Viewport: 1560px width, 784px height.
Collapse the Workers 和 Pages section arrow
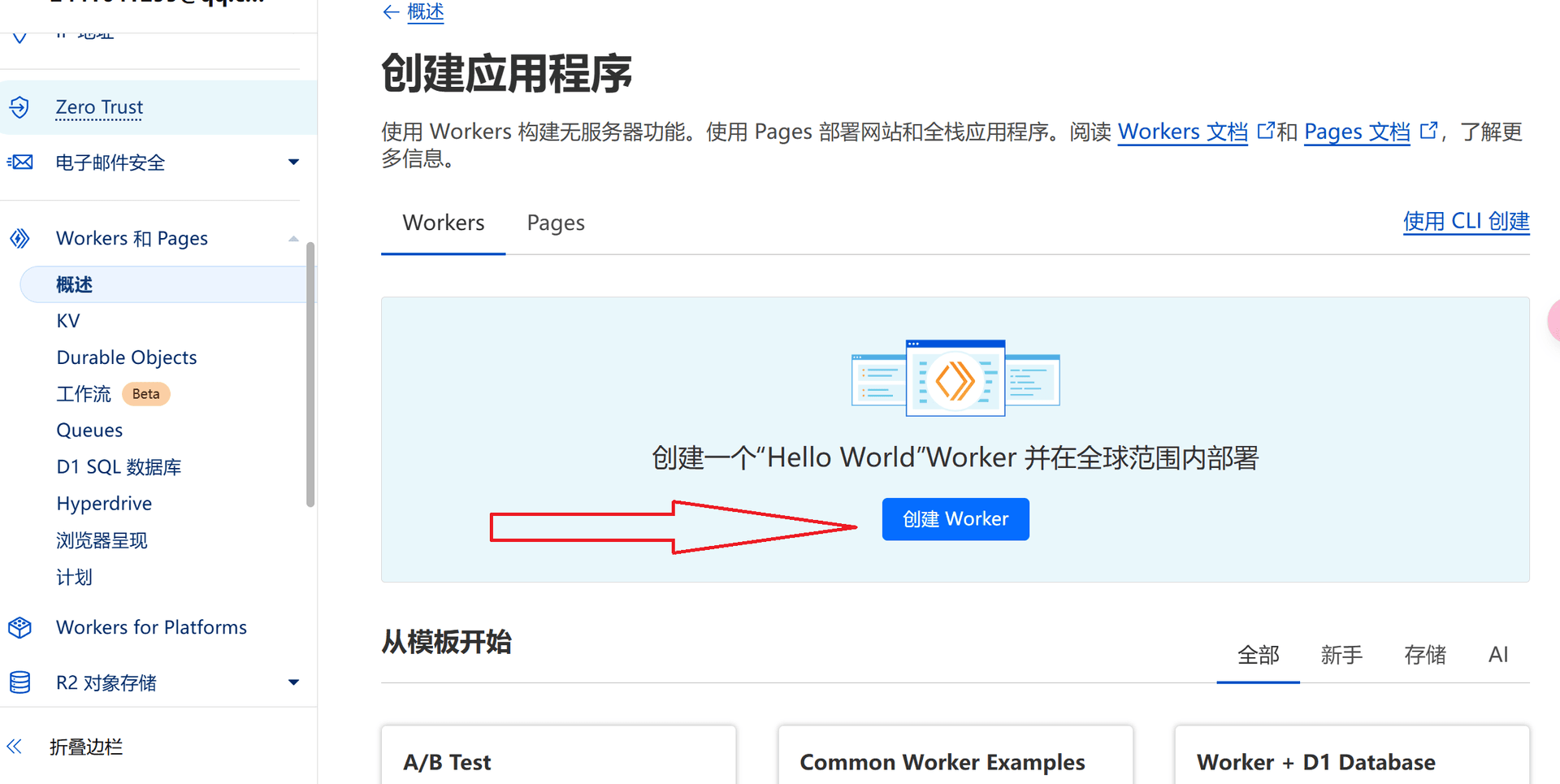pyautogui.click(x=293, y=239)
